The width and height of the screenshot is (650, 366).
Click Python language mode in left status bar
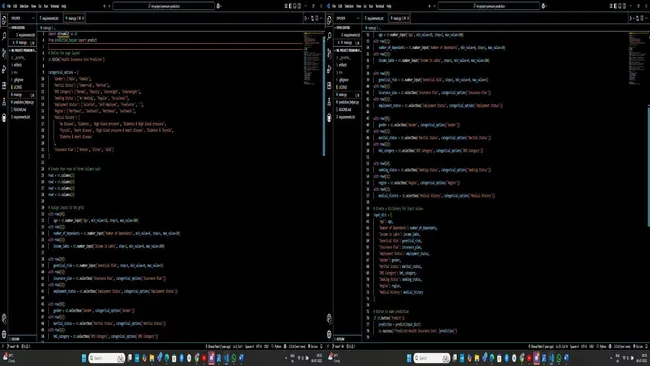click(278, 346)
